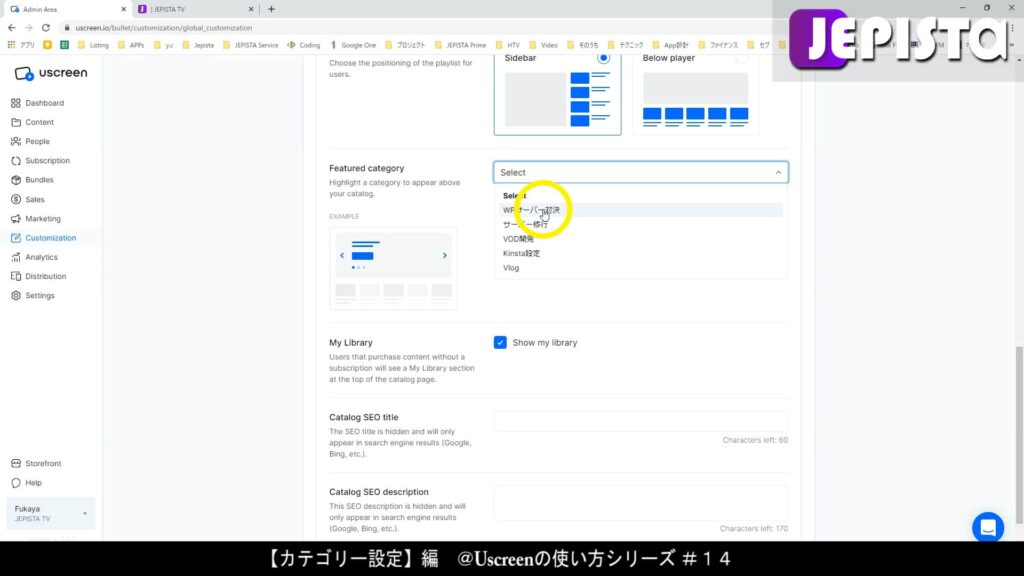Viewport: 1024px width, 576px height.
Task: Open the APPs bookmark folder
Action: click(131, 45)
